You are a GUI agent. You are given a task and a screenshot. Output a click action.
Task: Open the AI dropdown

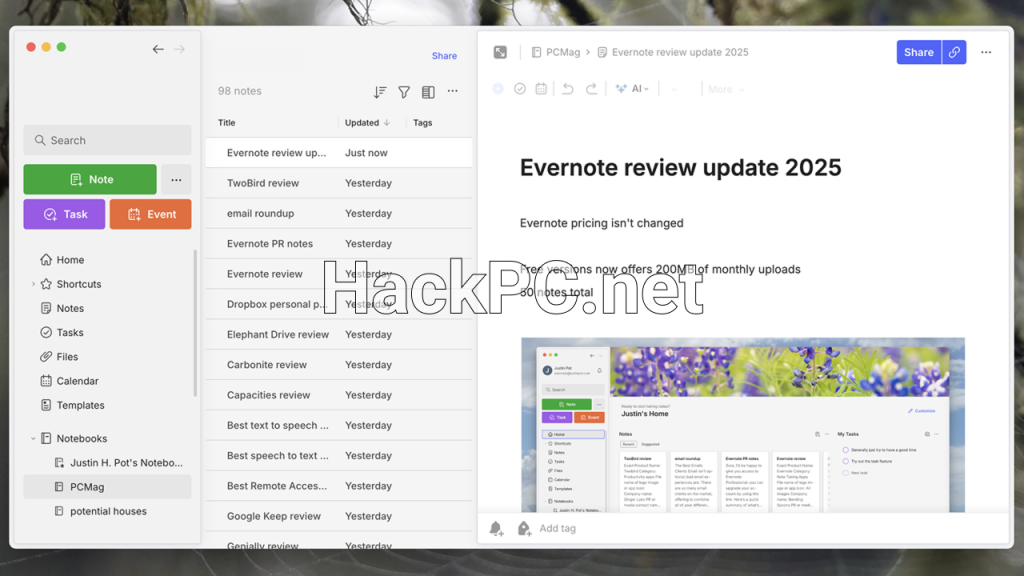pyautogui.click(x=632, y=89)
